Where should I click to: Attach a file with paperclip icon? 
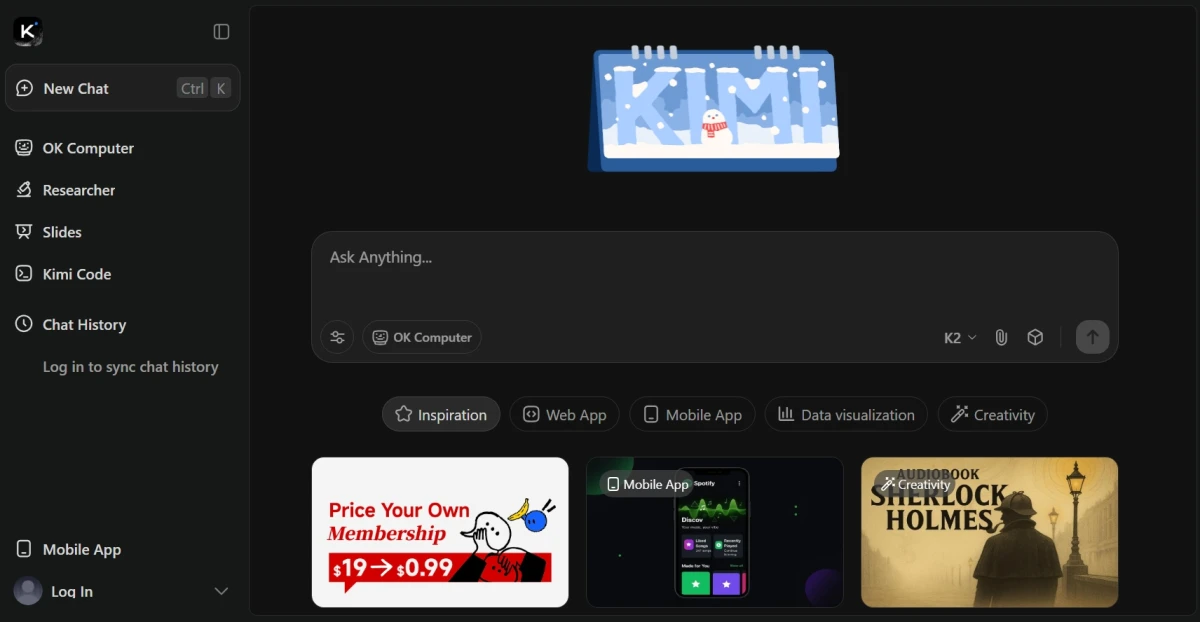(x=1001, y=338)
